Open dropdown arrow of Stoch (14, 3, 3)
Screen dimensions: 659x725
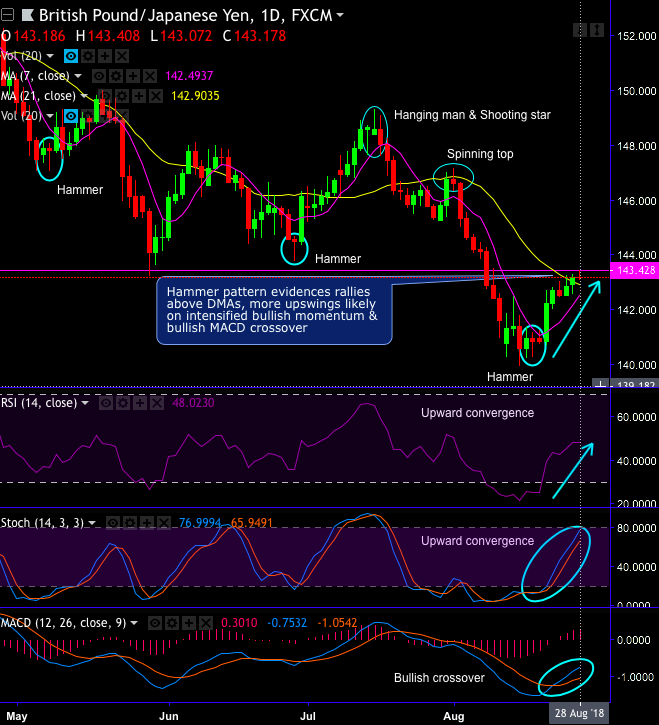coord(92,523)
